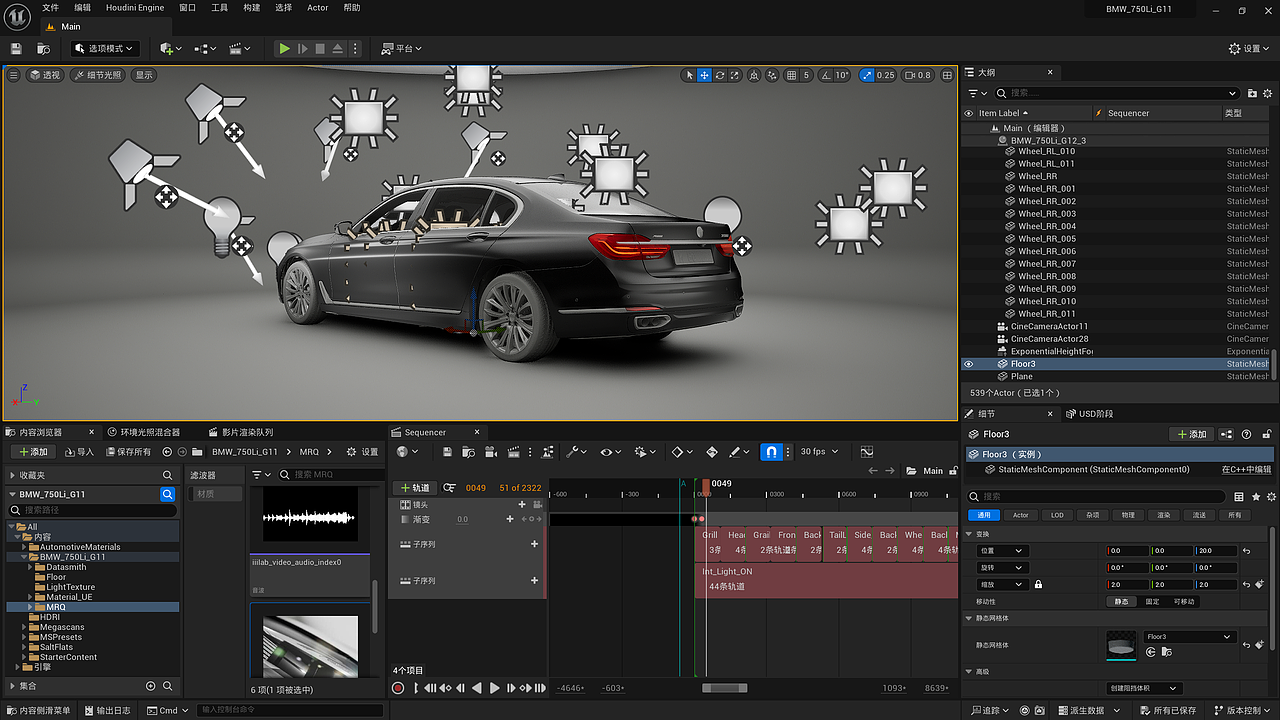1280x720 pixels.
Task: Select CineCameraActor11 in the outliner
Action: [x=1049, y=326]
